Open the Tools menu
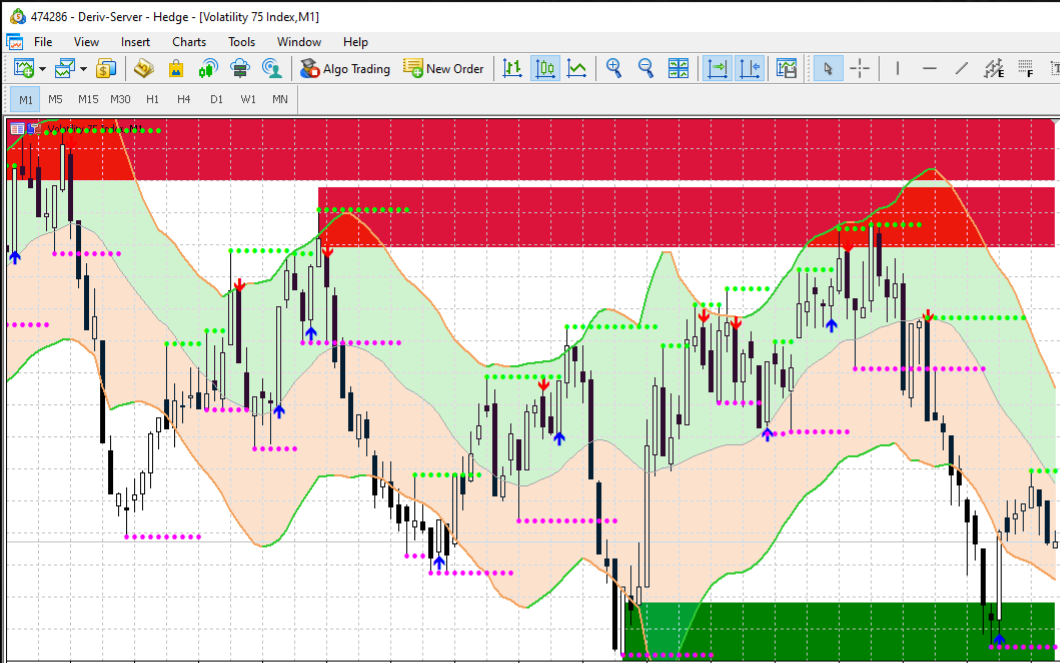 pos(241,42)
